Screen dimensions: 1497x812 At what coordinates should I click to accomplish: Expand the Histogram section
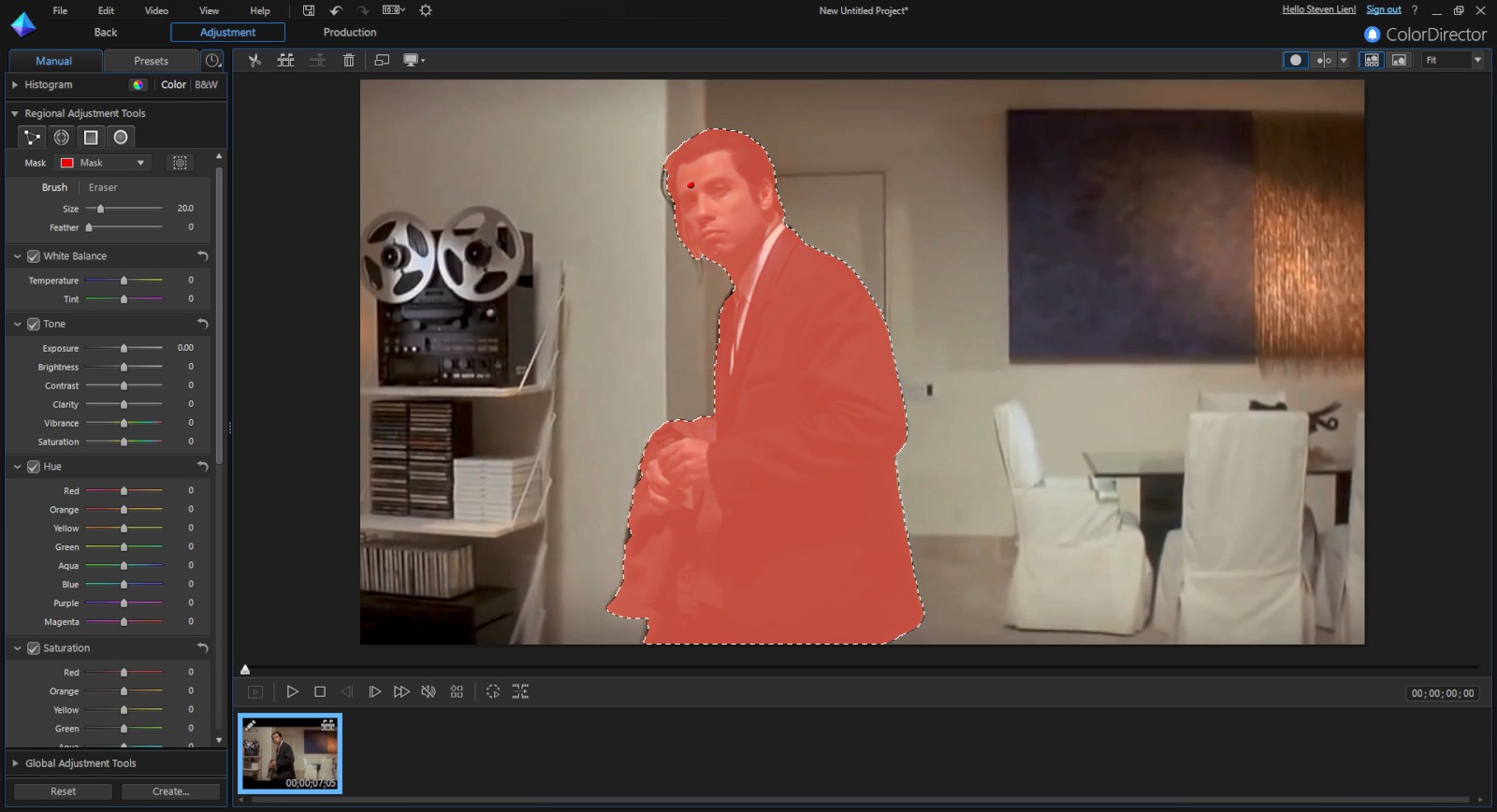pos(15,84)
